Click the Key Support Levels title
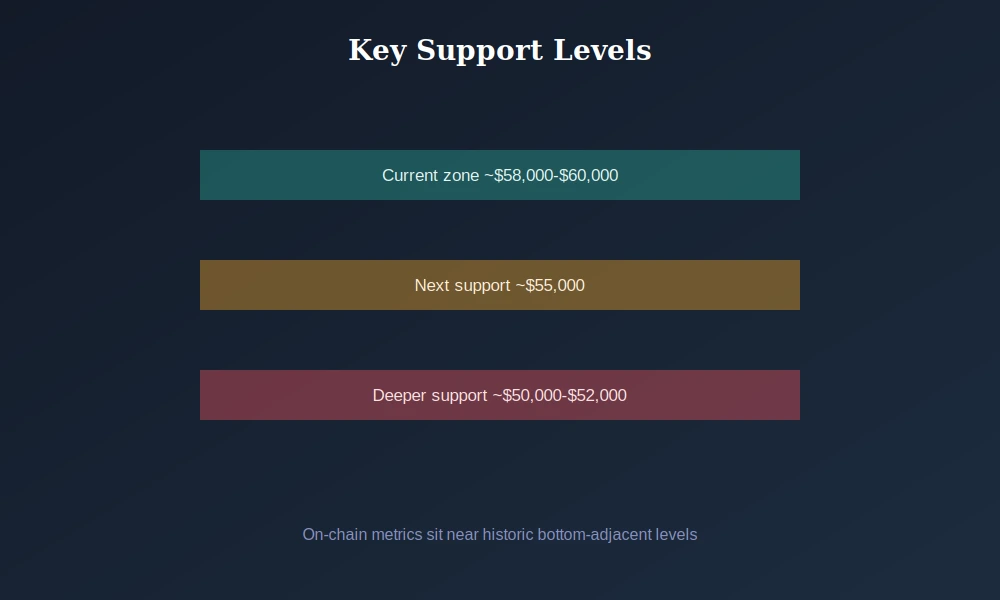This screenshot has width=1000, height=600. [499, 50]
